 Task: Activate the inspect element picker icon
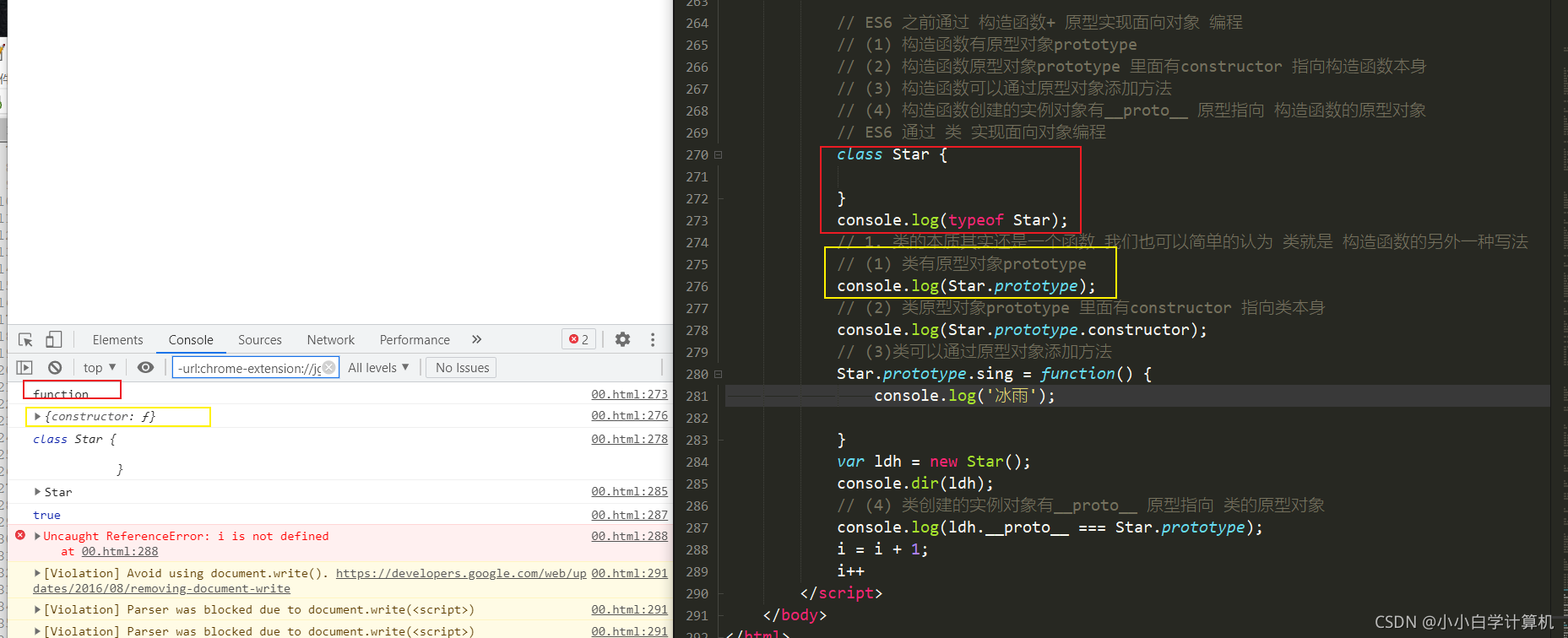coord(25,339)
